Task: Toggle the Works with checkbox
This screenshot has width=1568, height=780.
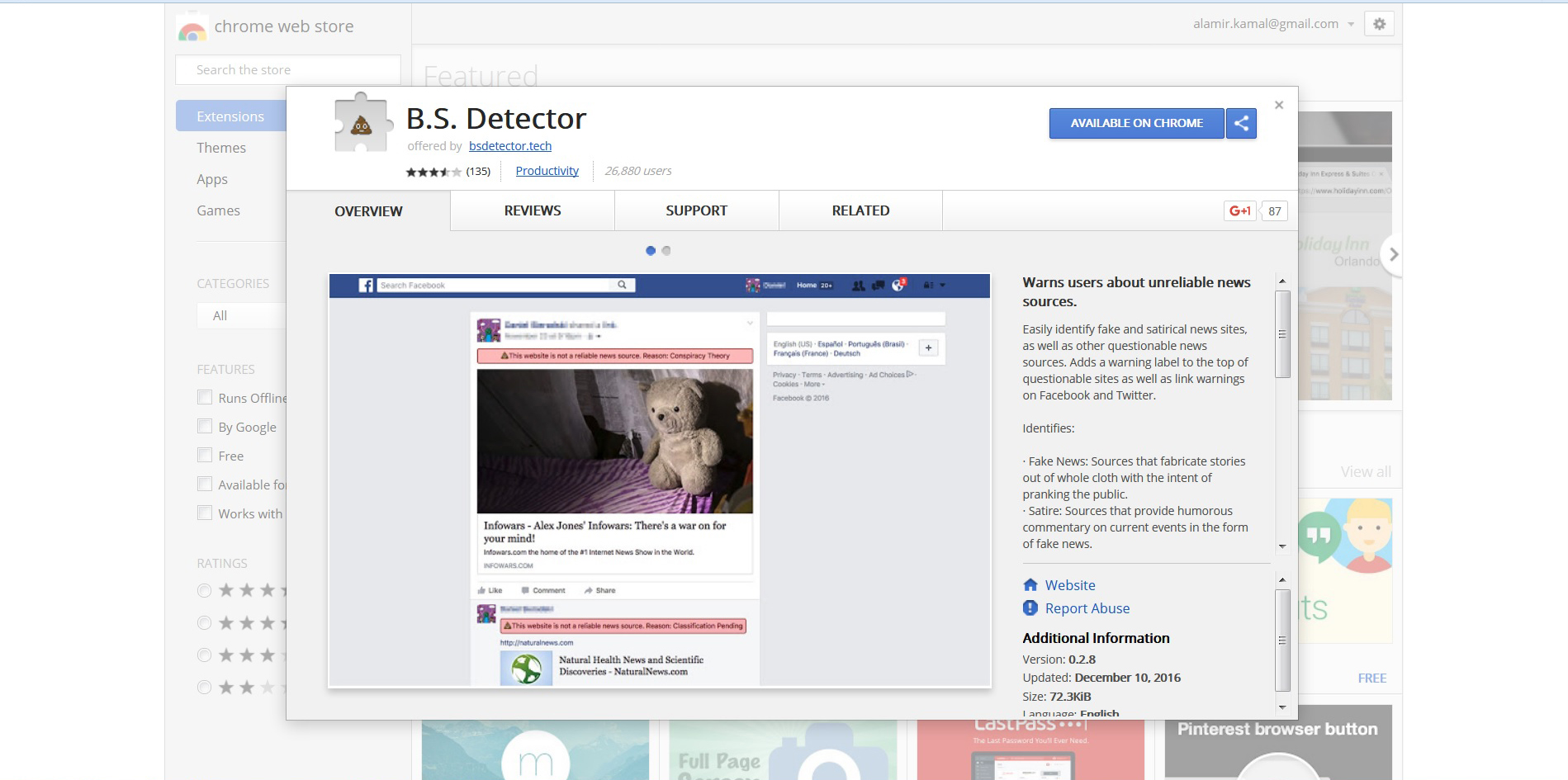Action: pos(205,513)
